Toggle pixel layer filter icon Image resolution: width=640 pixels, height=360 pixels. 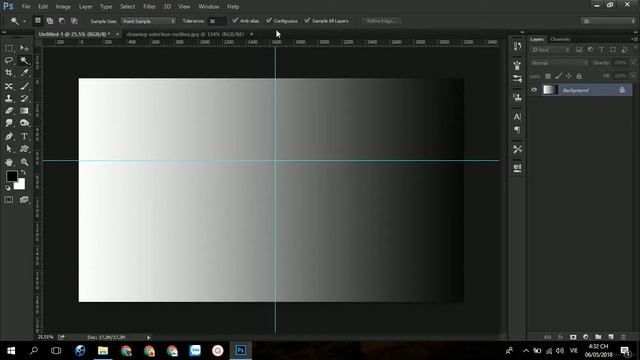pos(579,50)
